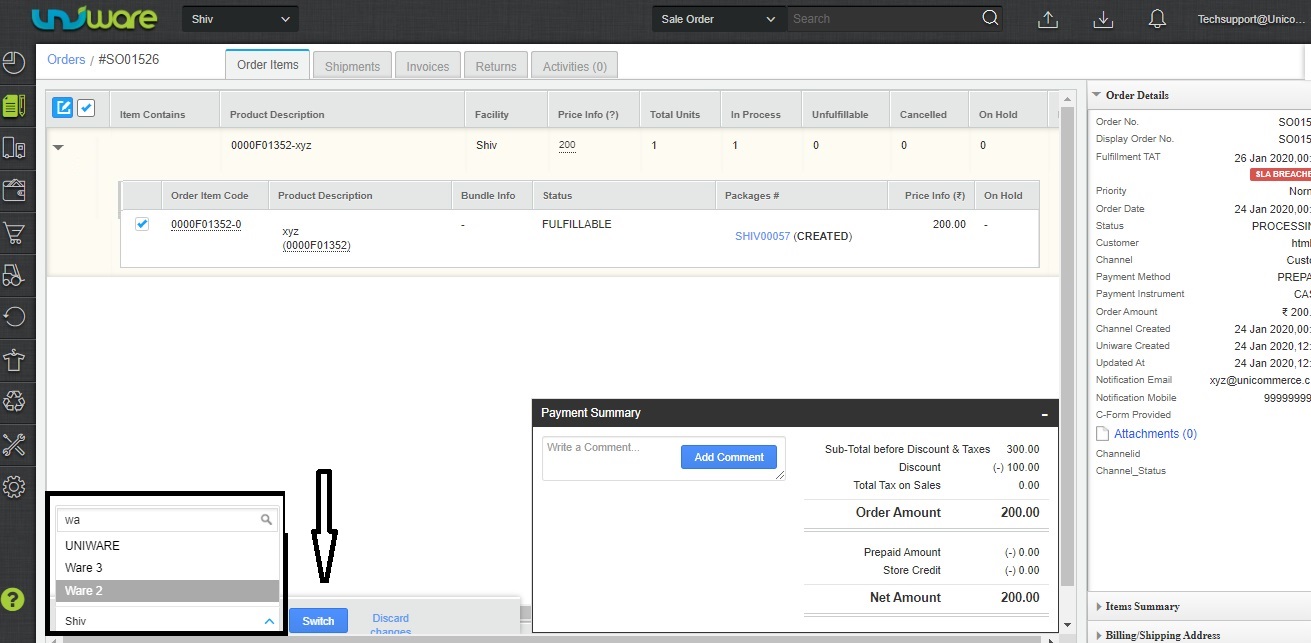Open the forklift inventory sidebar icon
This screenshot has height=643, width=1311.
14,275
